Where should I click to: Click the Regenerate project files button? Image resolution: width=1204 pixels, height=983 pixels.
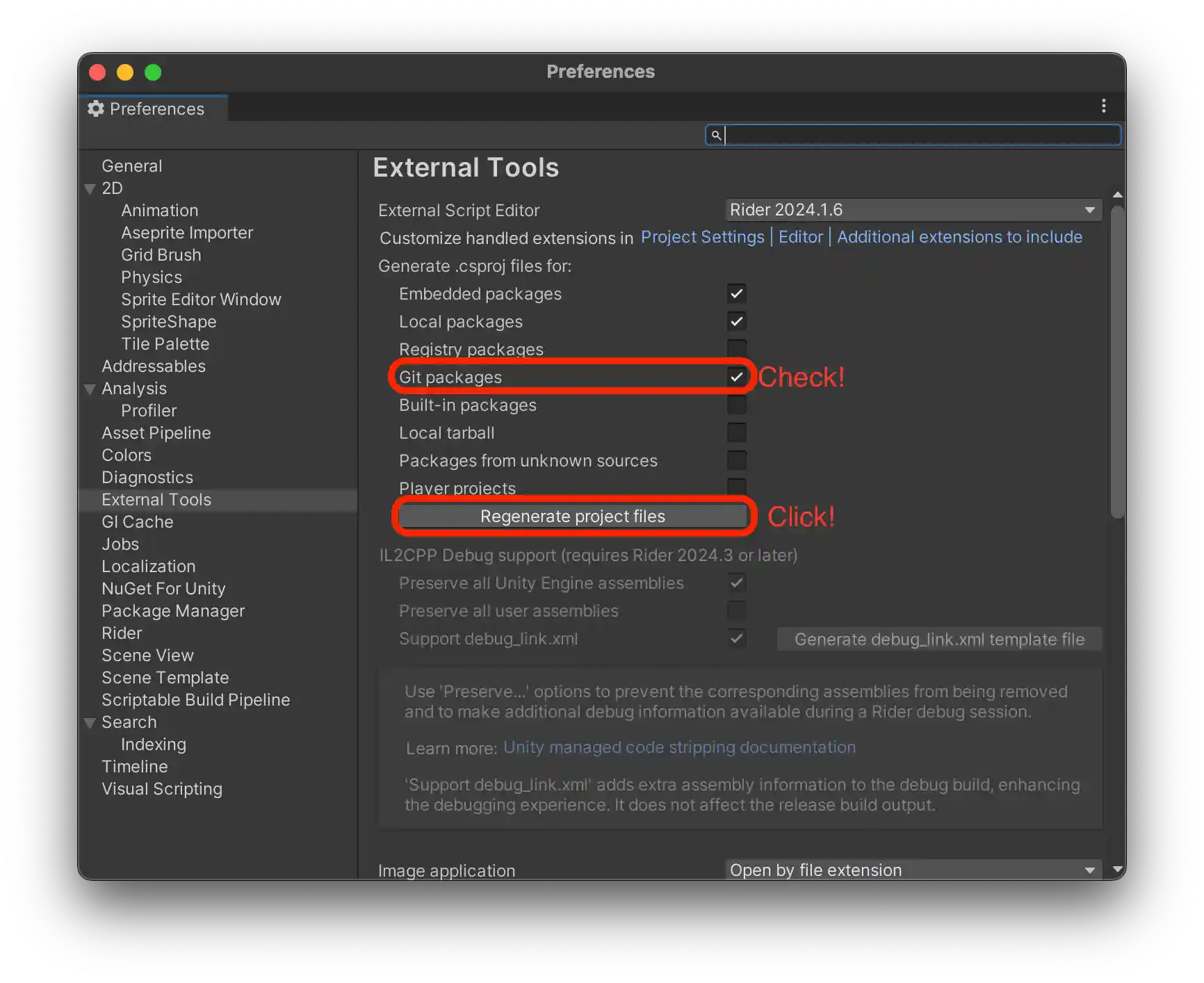coord(572,516)
